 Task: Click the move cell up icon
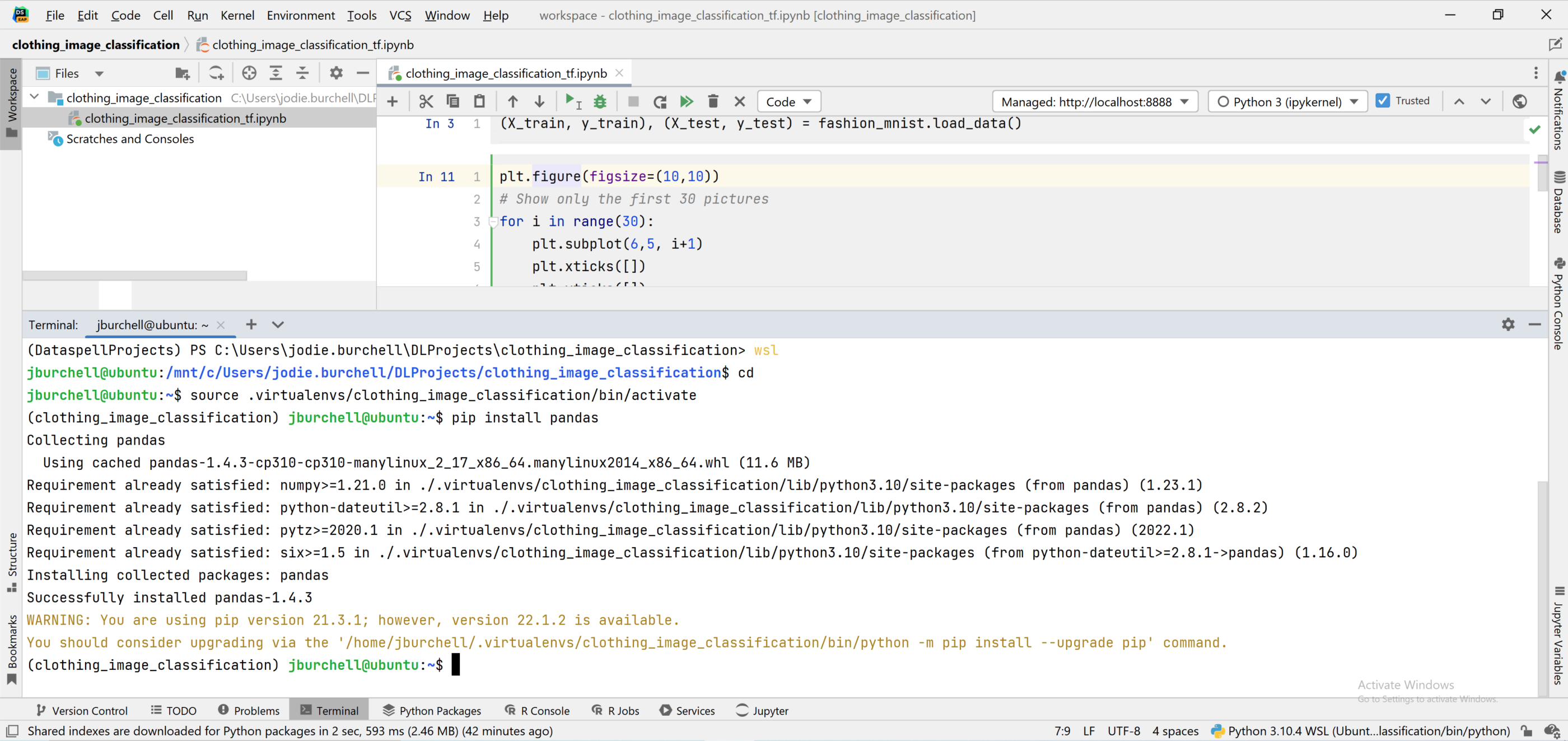[x=513, y=101]
